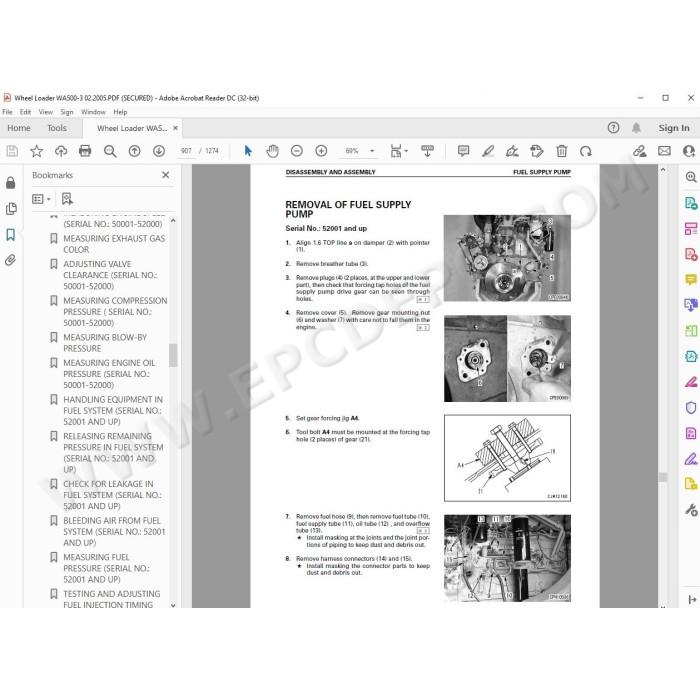Enable scrolling page display icon
The height and width of the screenshot is (700, 700).
[x=427, y=151]
